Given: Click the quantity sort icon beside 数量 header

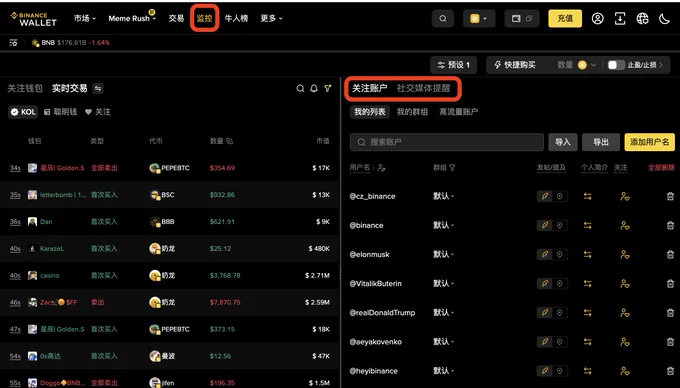Looking at the screenshot, I should coord(229,141).
